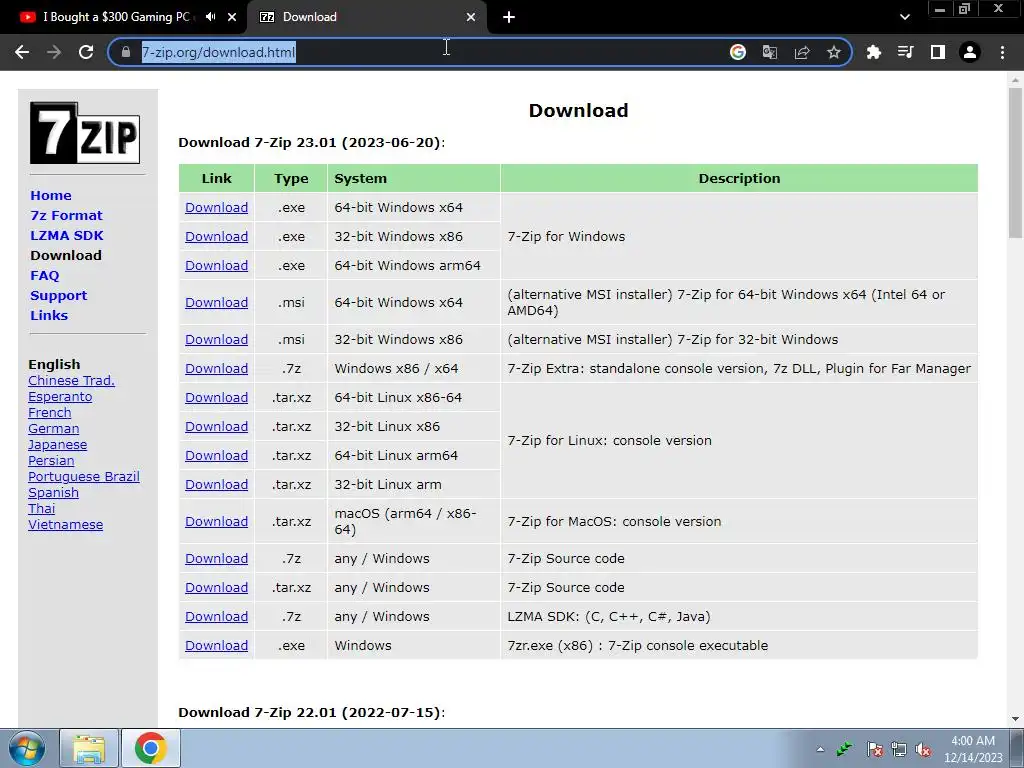1024x768 pixels.
Task: Switch language to Portuguese Brazil
Action: click(x=84, y=477)
